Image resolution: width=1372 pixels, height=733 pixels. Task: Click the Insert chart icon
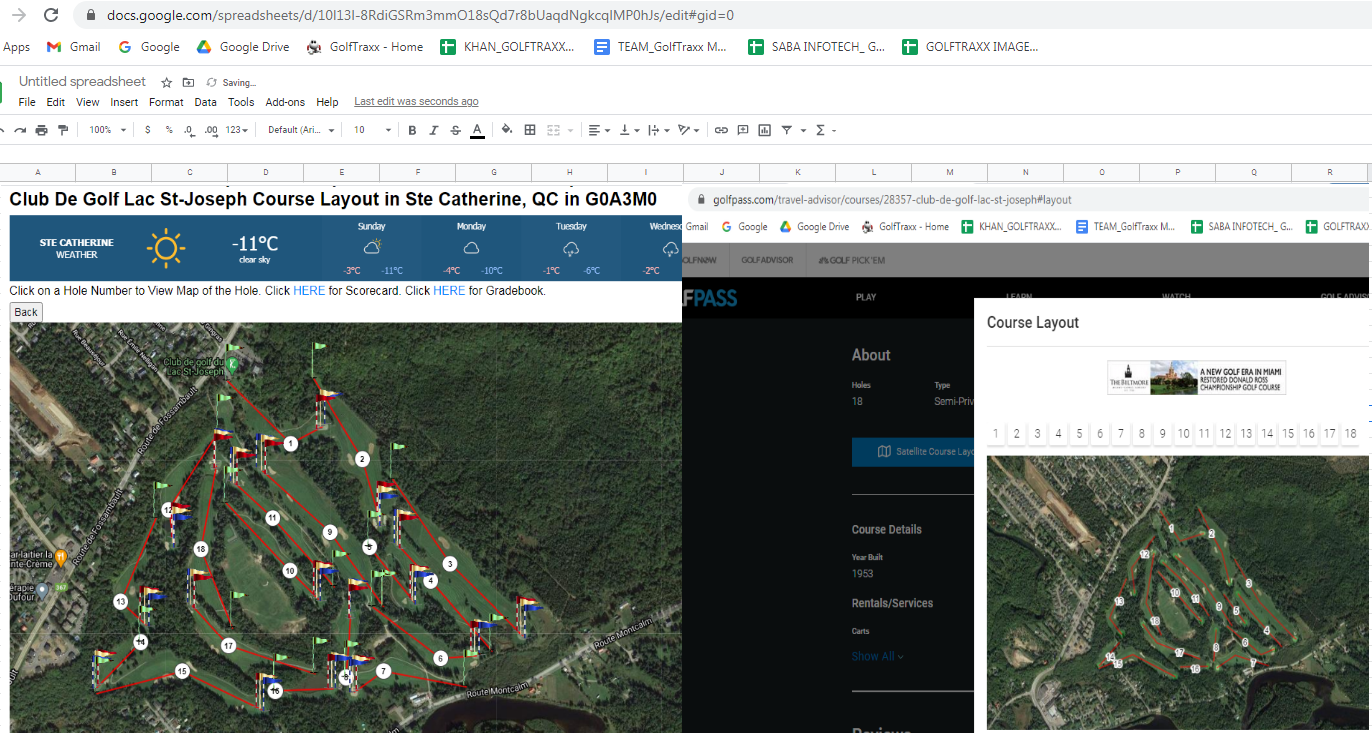765,130
